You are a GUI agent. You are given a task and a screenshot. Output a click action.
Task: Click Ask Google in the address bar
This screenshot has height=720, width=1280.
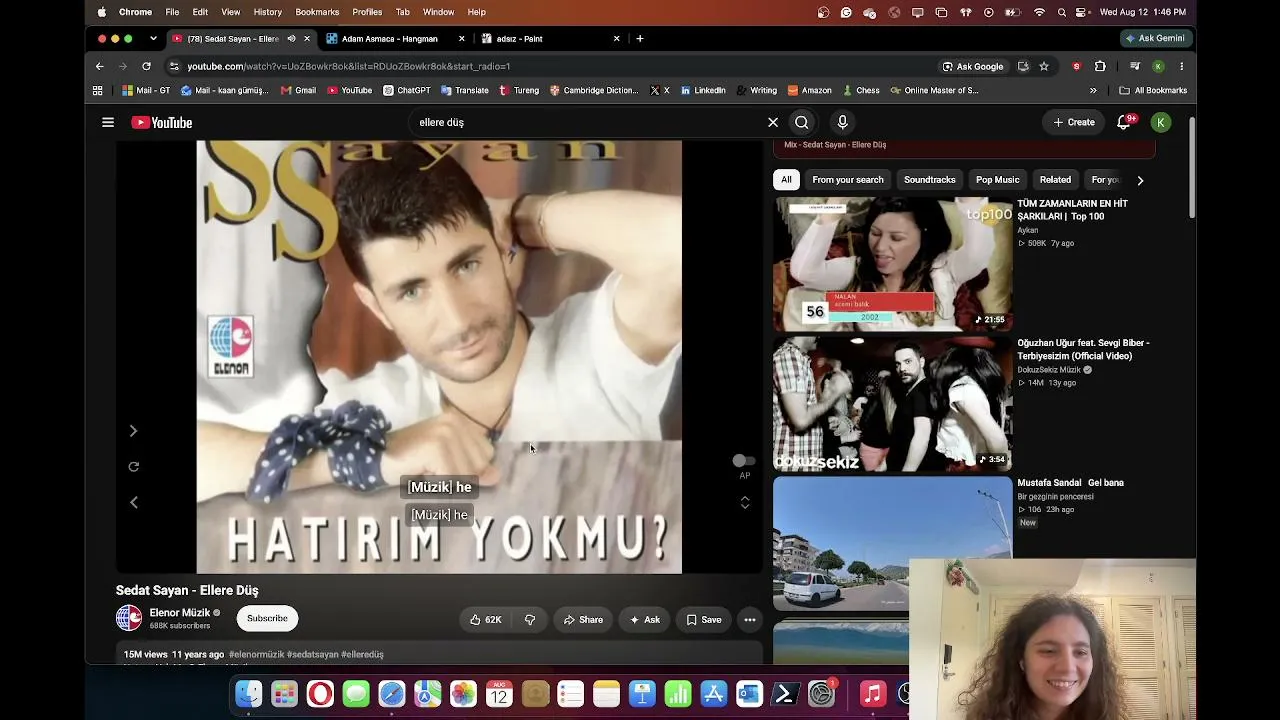pos(973,66)
